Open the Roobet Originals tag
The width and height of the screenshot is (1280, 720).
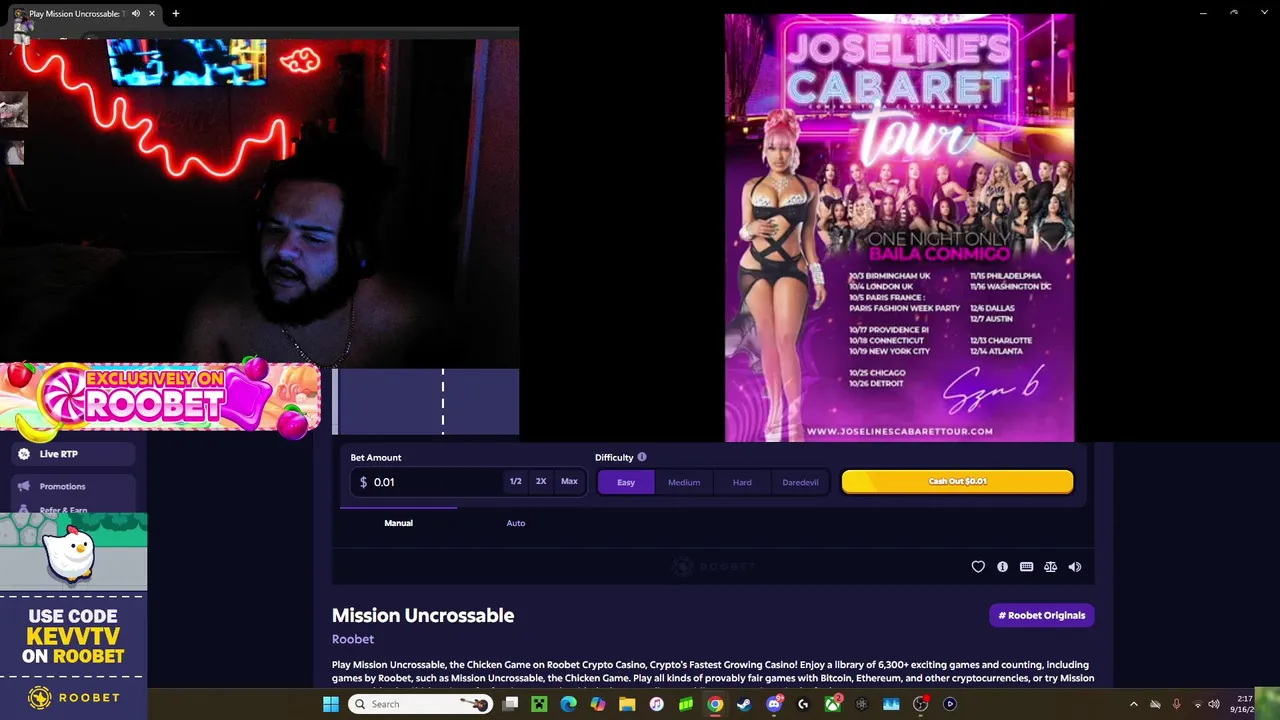tap(1042, 615)
